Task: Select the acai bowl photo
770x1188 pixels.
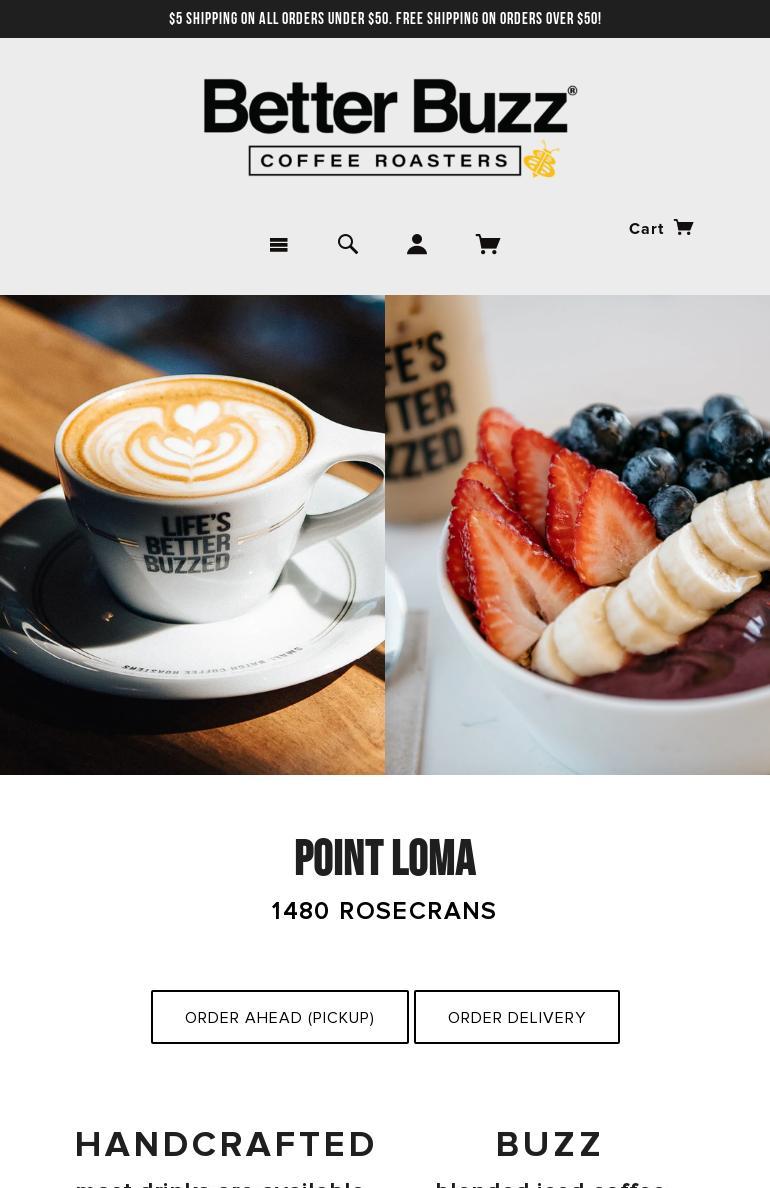Action: point(578,535)
